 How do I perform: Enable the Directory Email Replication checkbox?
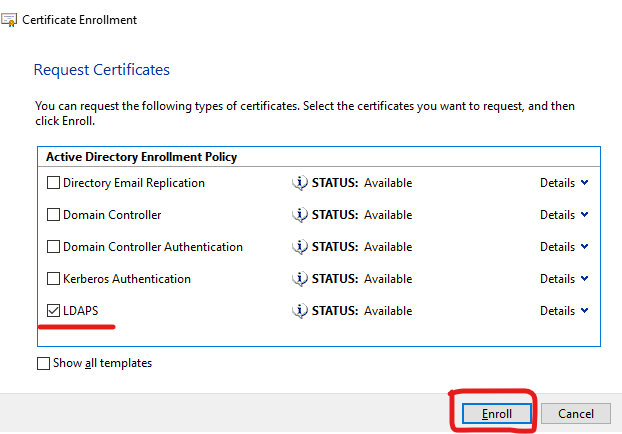tap(54, 183)
